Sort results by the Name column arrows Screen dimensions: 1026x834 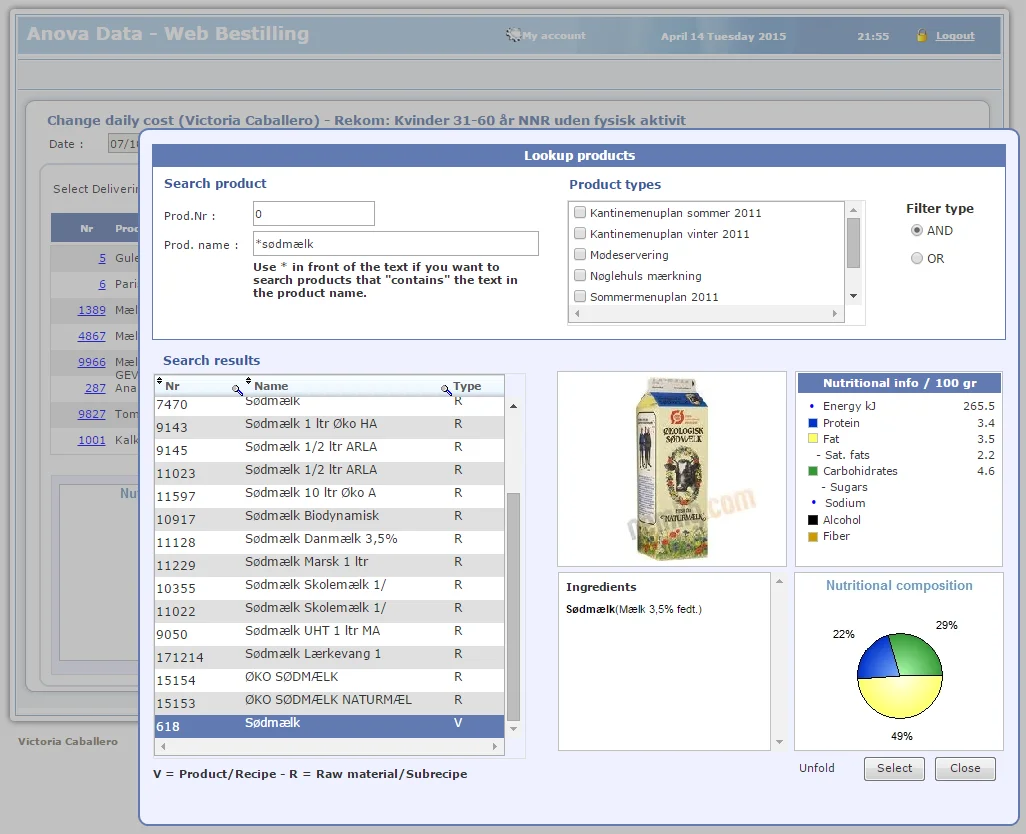[248, 382]
